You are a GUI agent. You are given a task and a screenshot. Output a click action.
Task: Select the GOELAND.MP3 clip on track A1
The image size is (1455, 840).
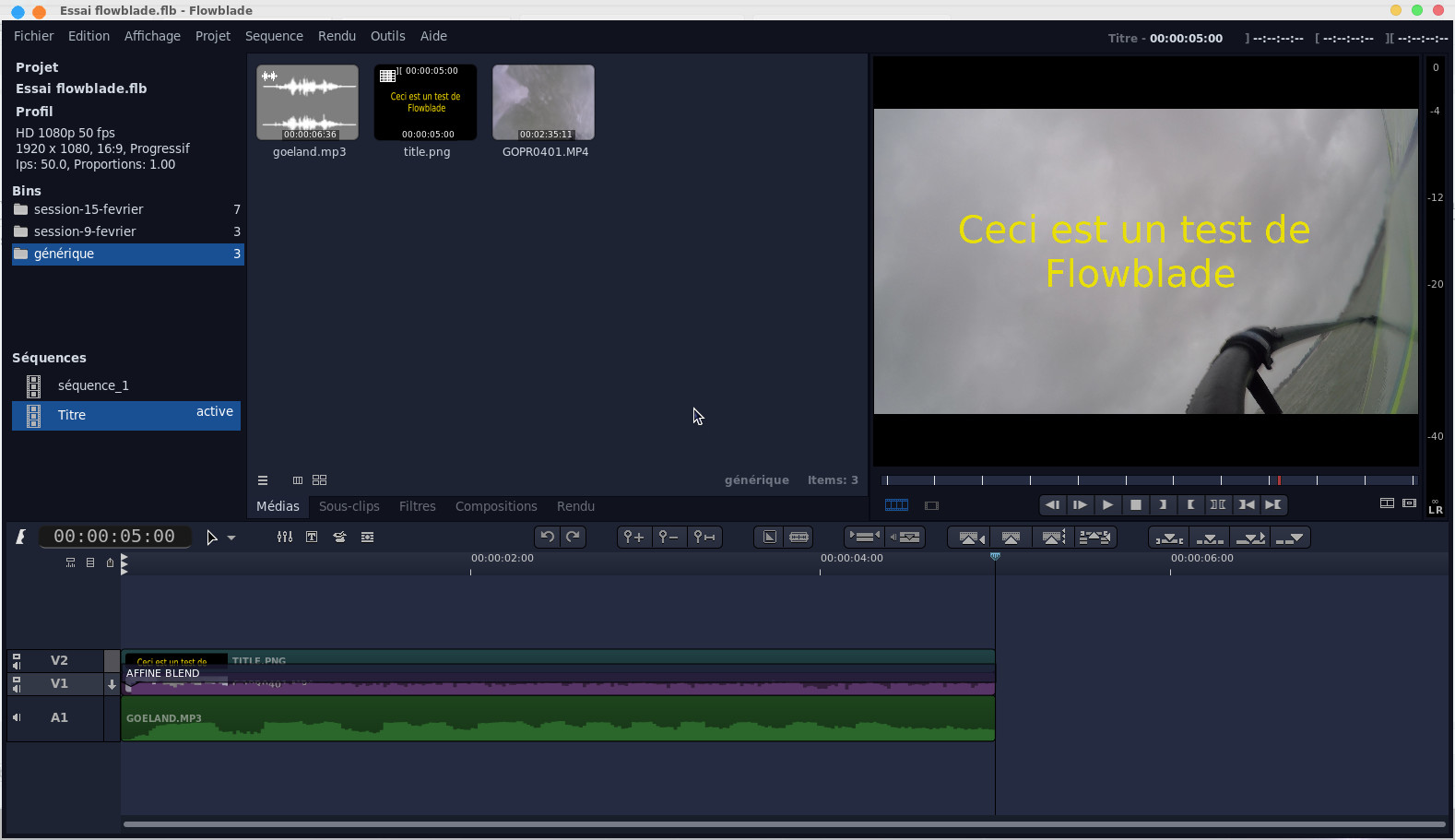[559, 718]
